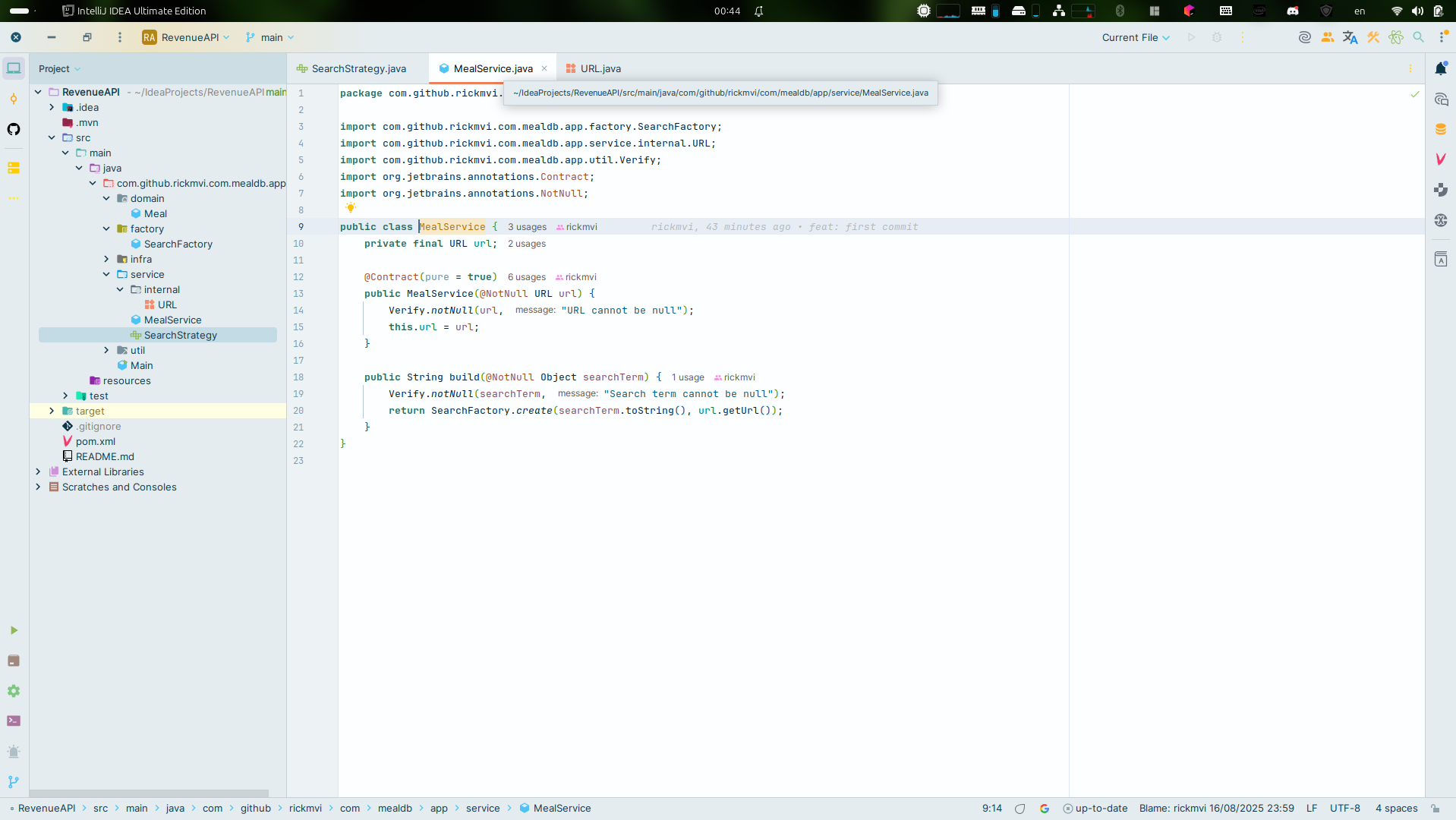Click the 9:14 cursor position widget

(991, 809)
